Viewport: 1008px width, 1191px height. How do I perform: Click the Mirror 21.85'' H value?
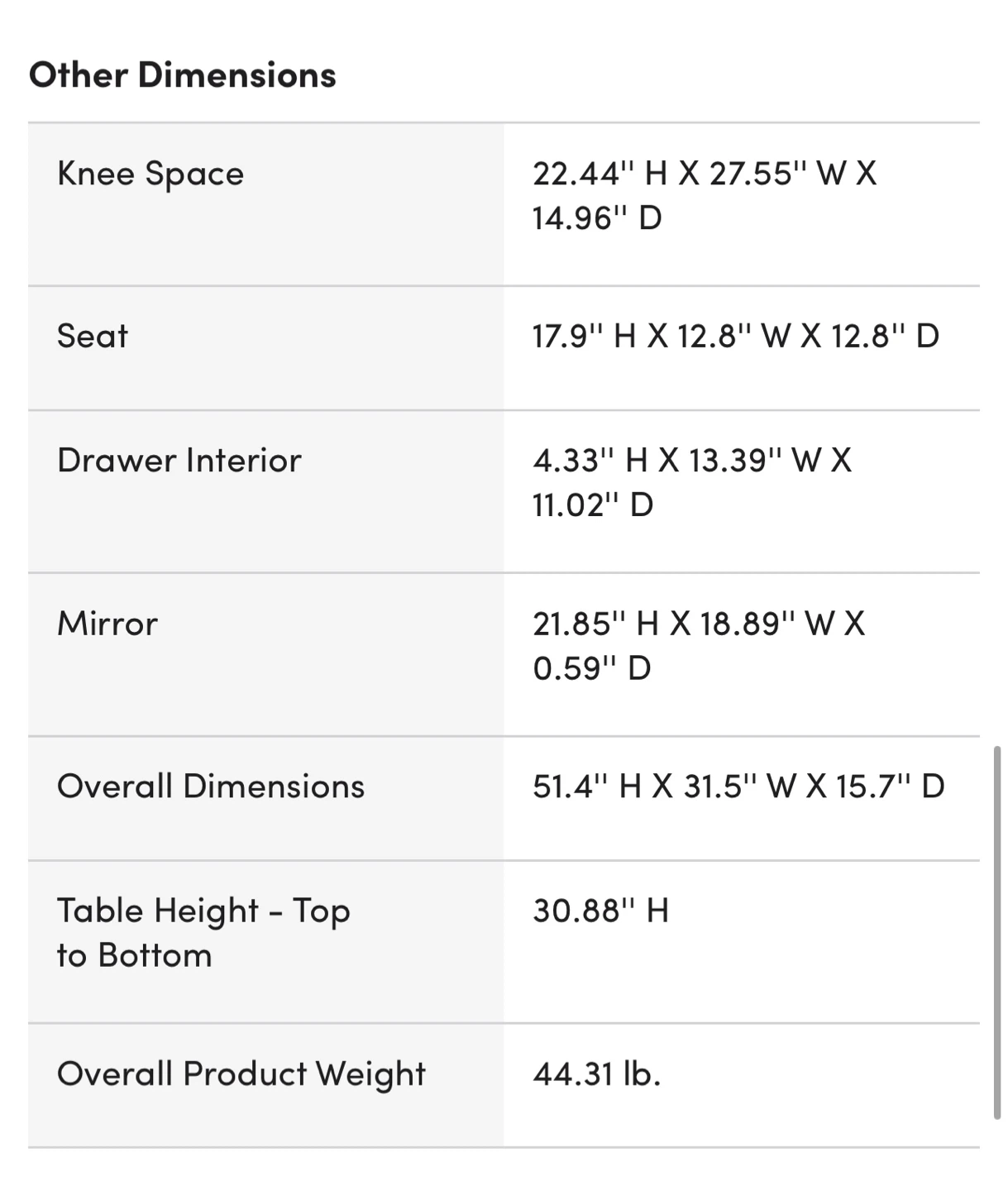(x=699, y=645)
